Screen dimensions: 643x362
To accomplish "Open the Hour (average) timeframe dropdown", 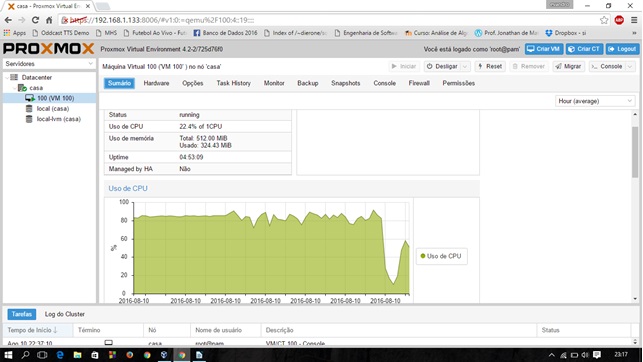I will pos(595,101).
